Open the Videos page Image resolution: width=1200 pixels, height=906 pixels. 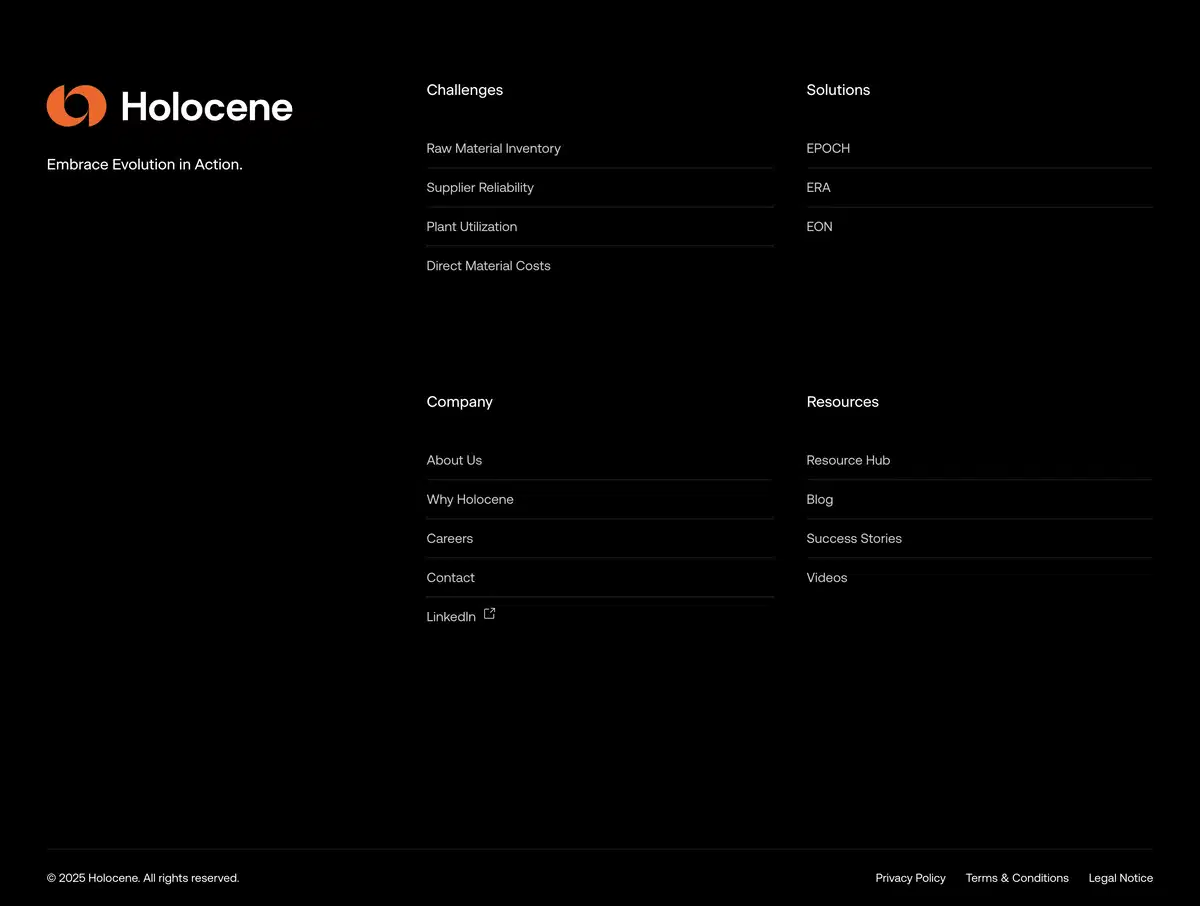[x=826, y=577]
